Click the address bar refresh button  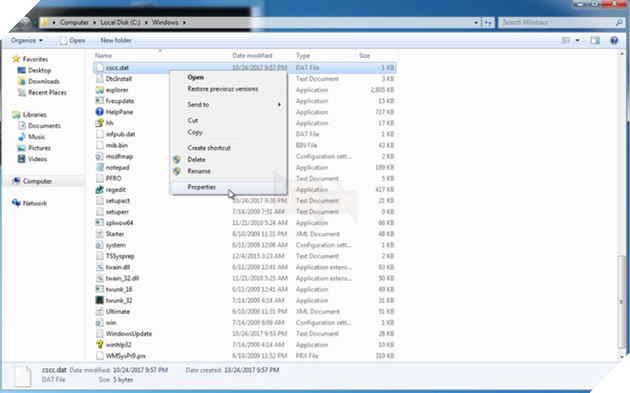pos(488,23)
